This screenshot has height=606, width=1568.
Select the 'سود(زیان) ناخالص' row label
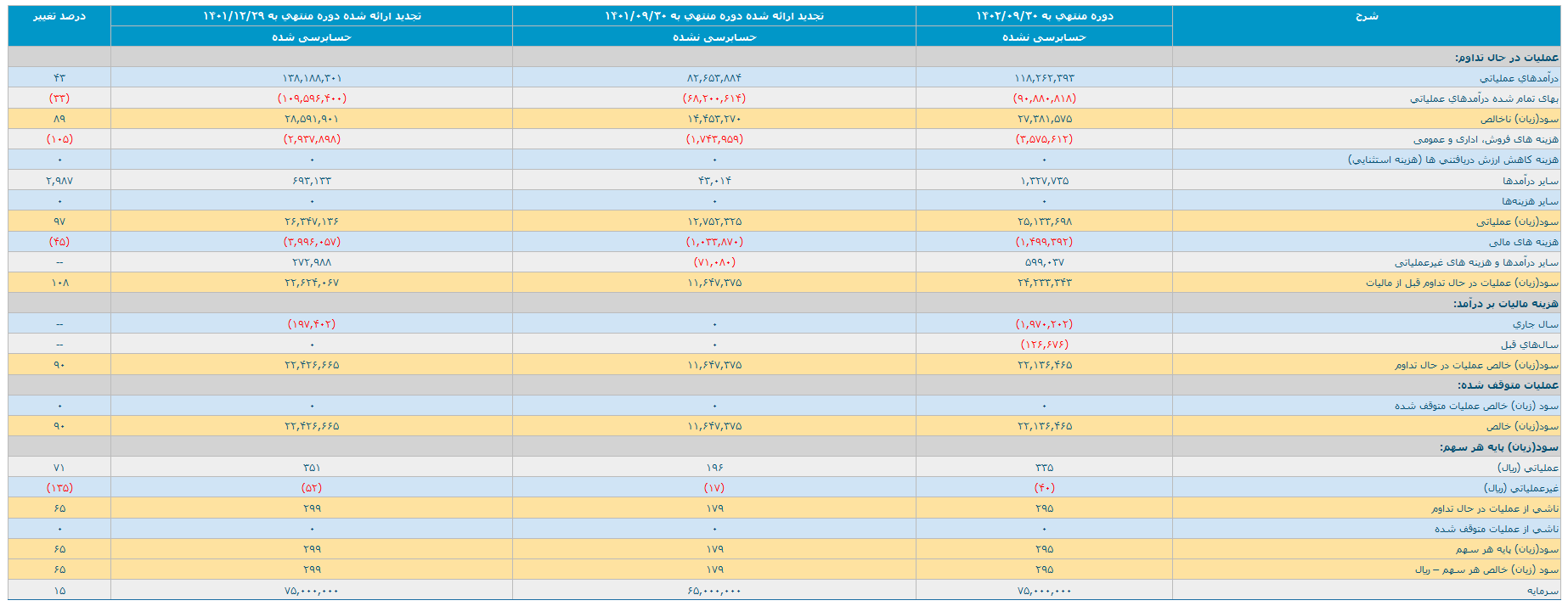tap(1518, 119)
